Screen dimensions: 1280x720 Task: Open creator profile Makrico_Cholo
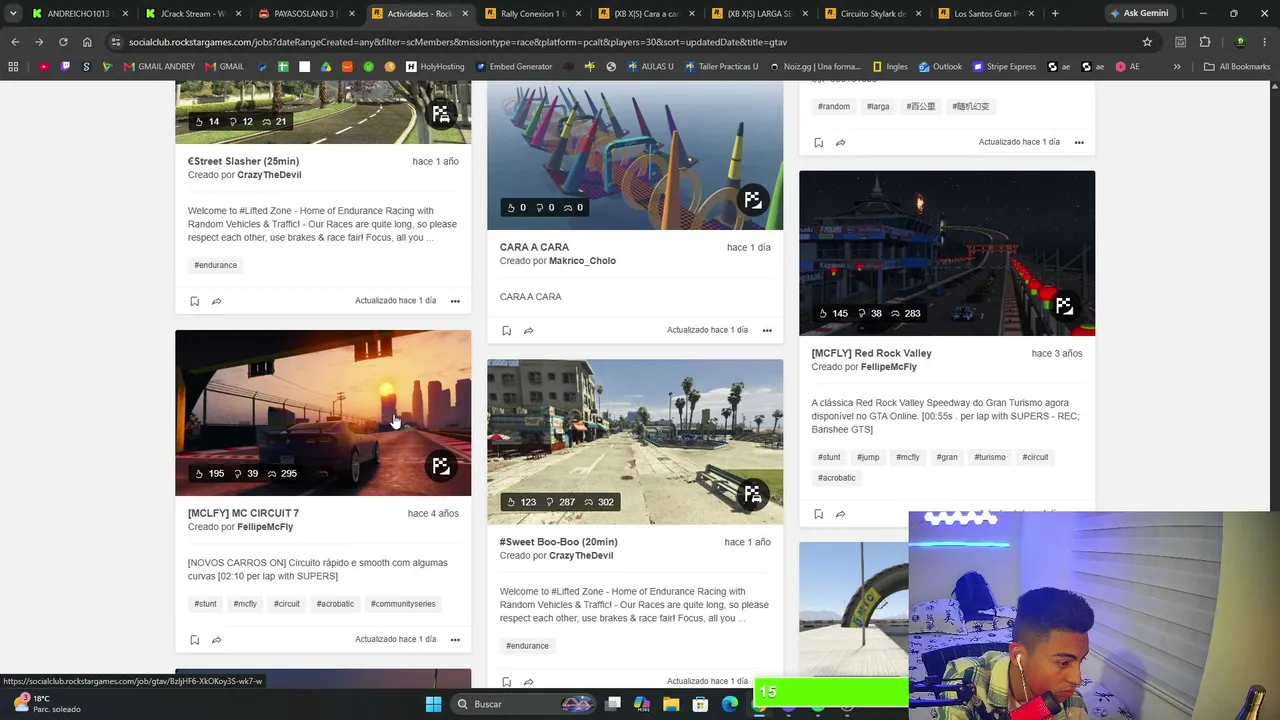coord(582,261)
